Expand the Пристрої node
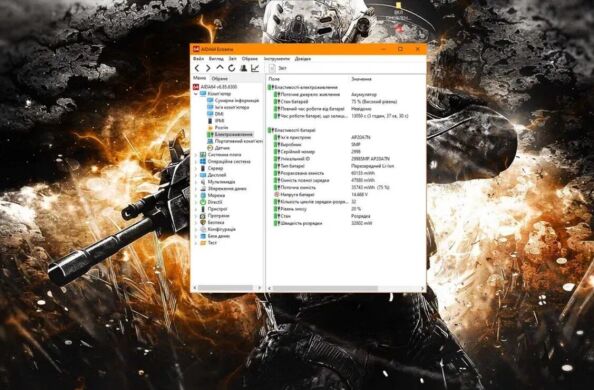Image resolution: width=594 pixels, height=390 pixels. (196, 209)
